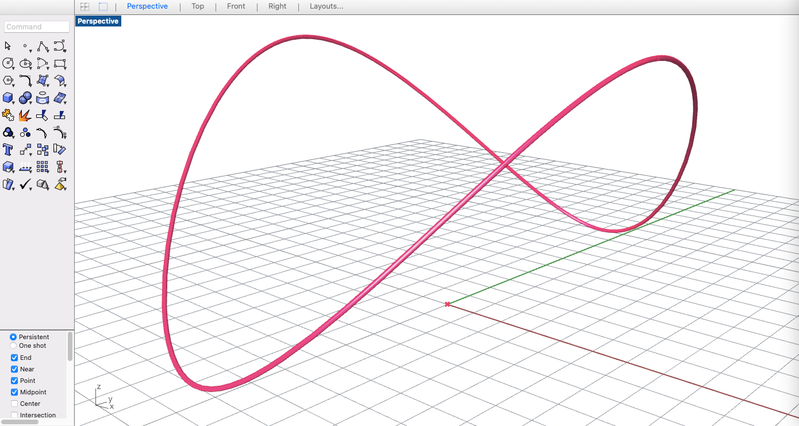Image resolution: width=799 pixels, height=426 pixels.
Task: Switch to the Top view tab
Action: (198, 6)
